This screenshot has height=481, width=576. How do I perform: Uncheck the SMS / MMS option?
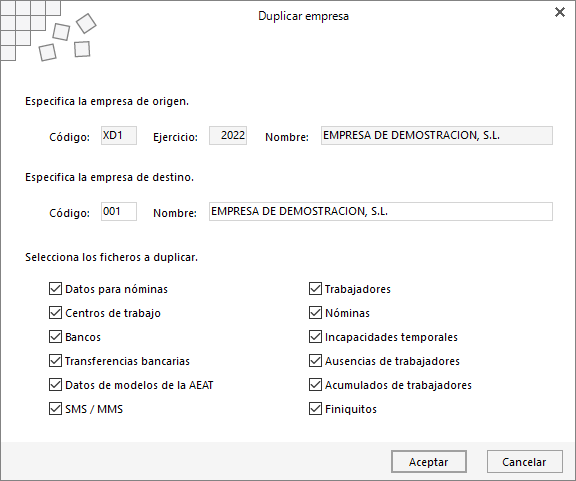point(55,409)
